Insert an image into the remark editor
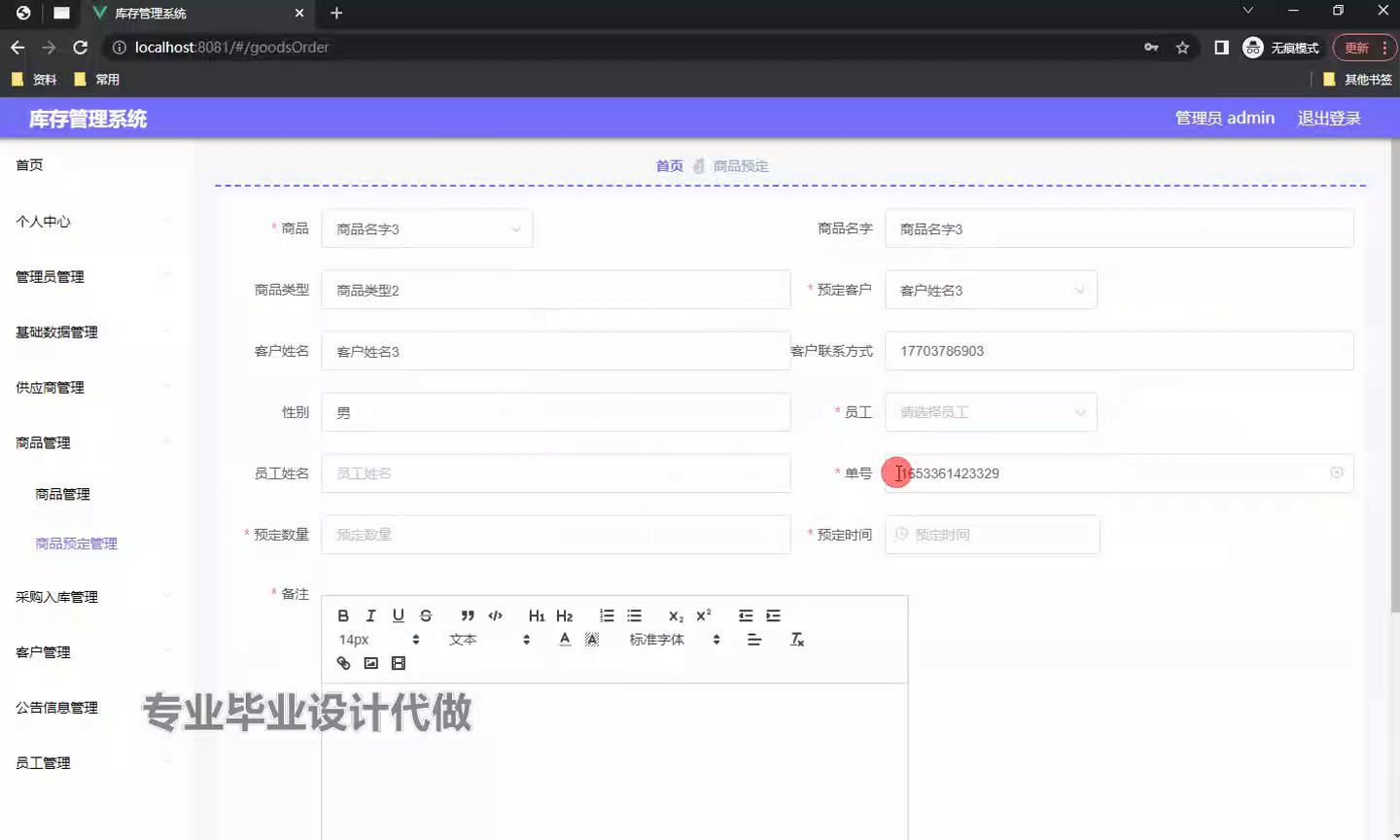Viewport: 1400px width, 840px height. tap(370, 663)
